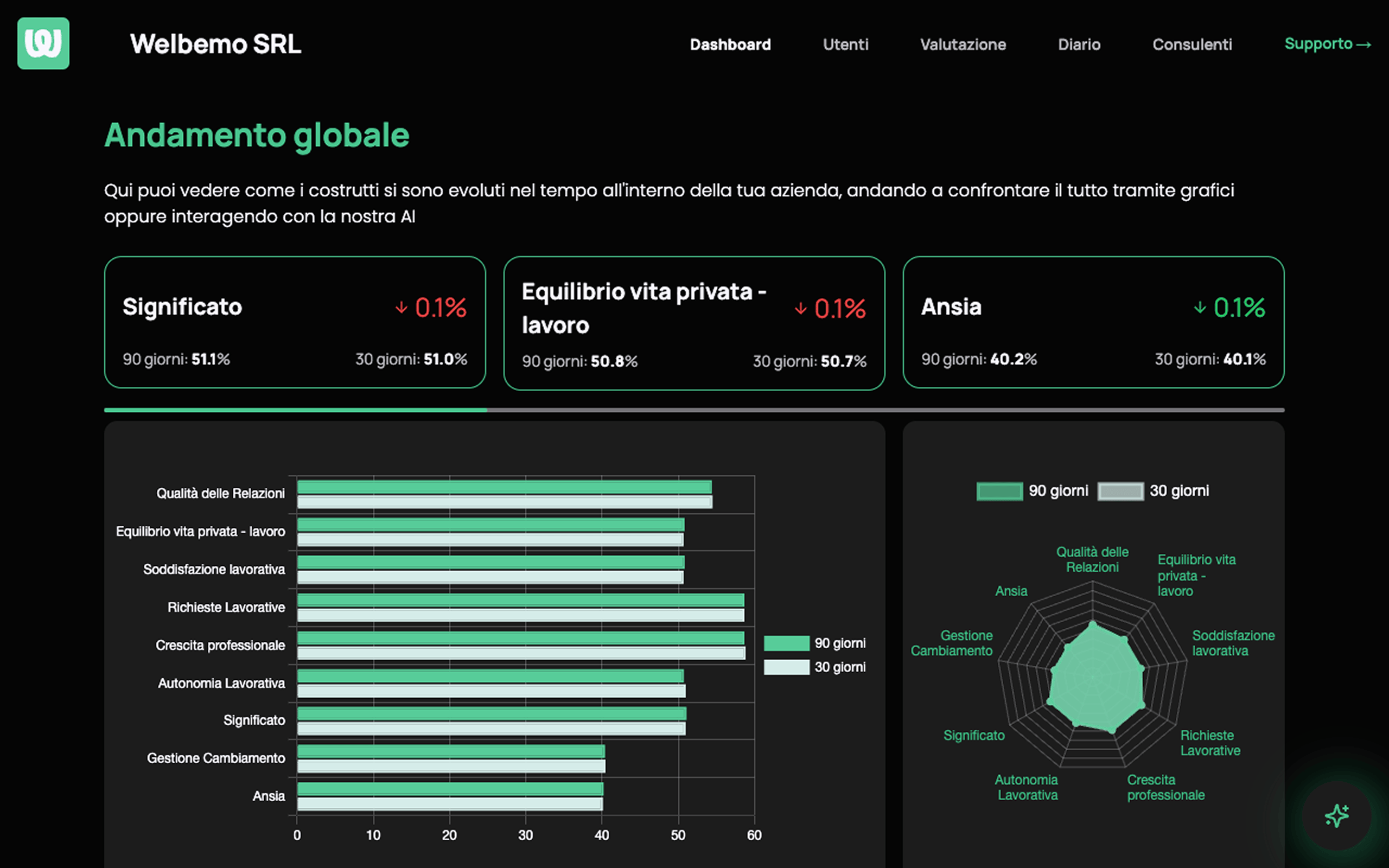Click the green down arrow on Ansia card
The width and height of the screenshot is (1389, 868).
point(1200,308)
